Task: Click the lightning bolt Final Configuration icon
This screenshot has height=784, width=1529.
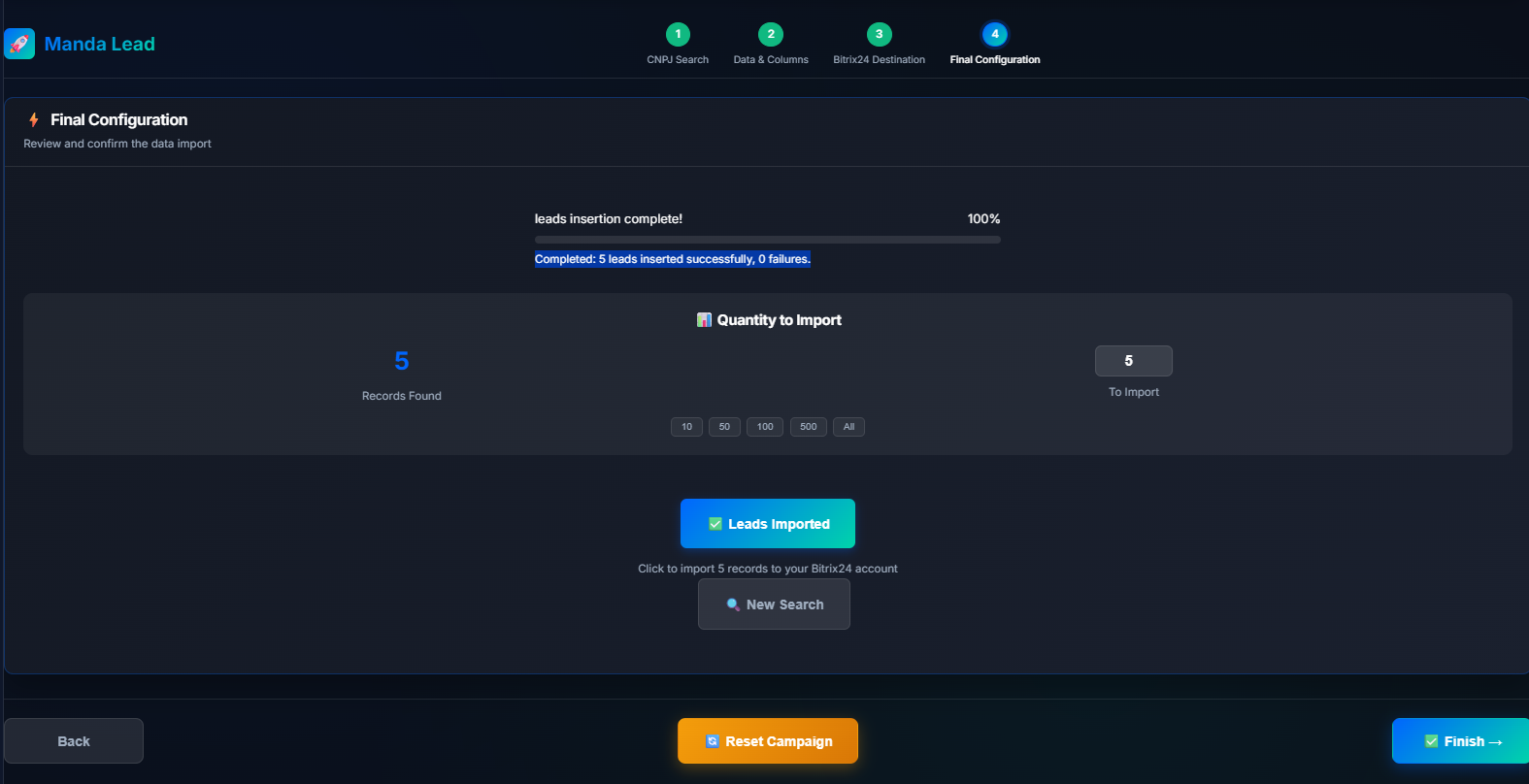Action: pyautogui.click(x=34, y=120)
